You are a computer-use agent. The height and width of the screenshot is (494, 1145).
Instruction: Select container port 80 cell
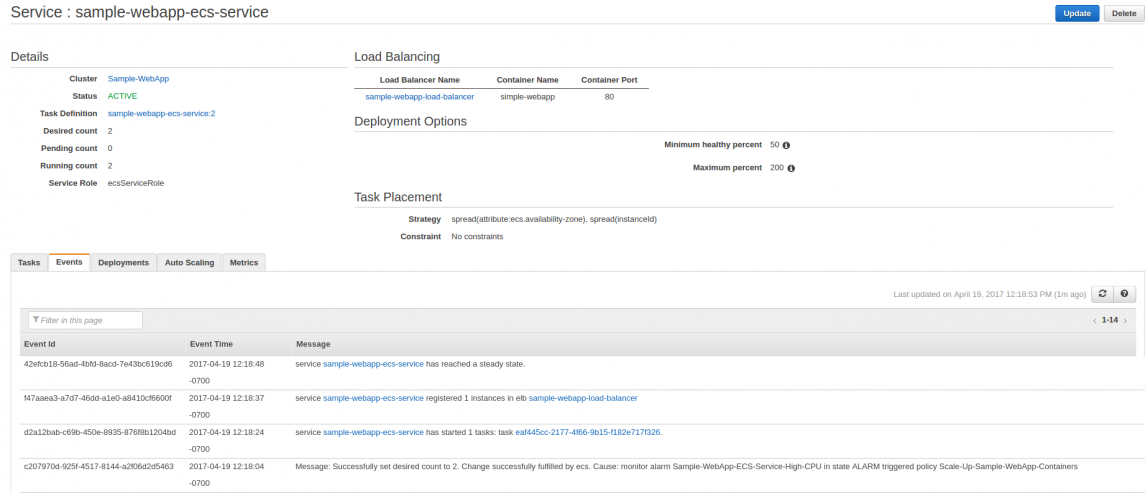pyautogui.click(x=609, y=96)
